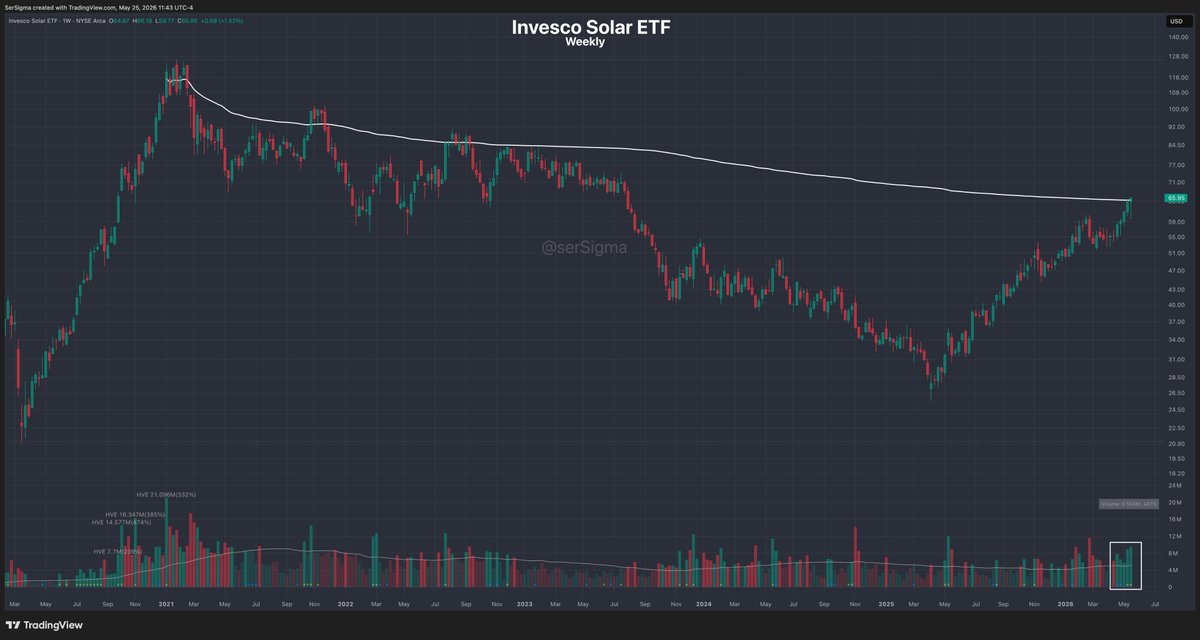Click the 2023 label on time axis
Viewport: 1200px width, 640px height.
pos(523,605)
